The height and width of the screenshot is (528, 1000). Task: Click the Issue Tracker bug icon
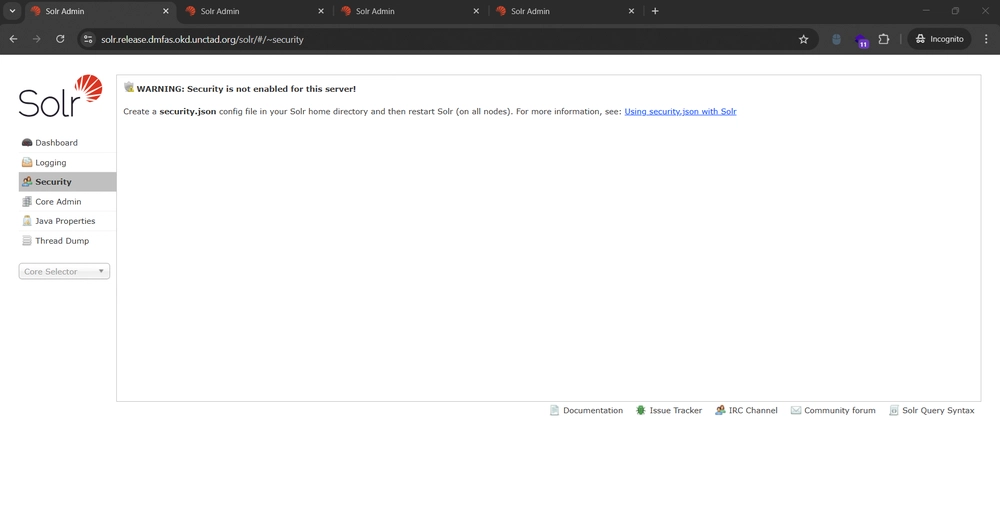click(641, 411)
